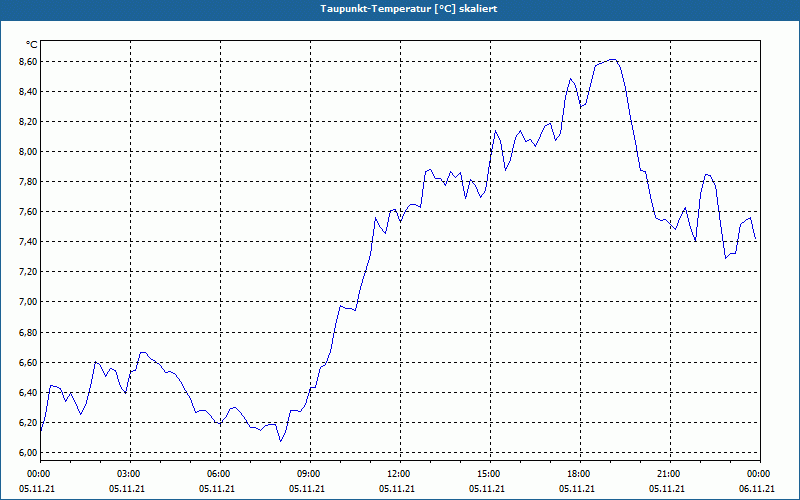Click the y-axis value '7,20'
Image resolution: width=800 pixels, height=500 pixels.
(29, 272)
